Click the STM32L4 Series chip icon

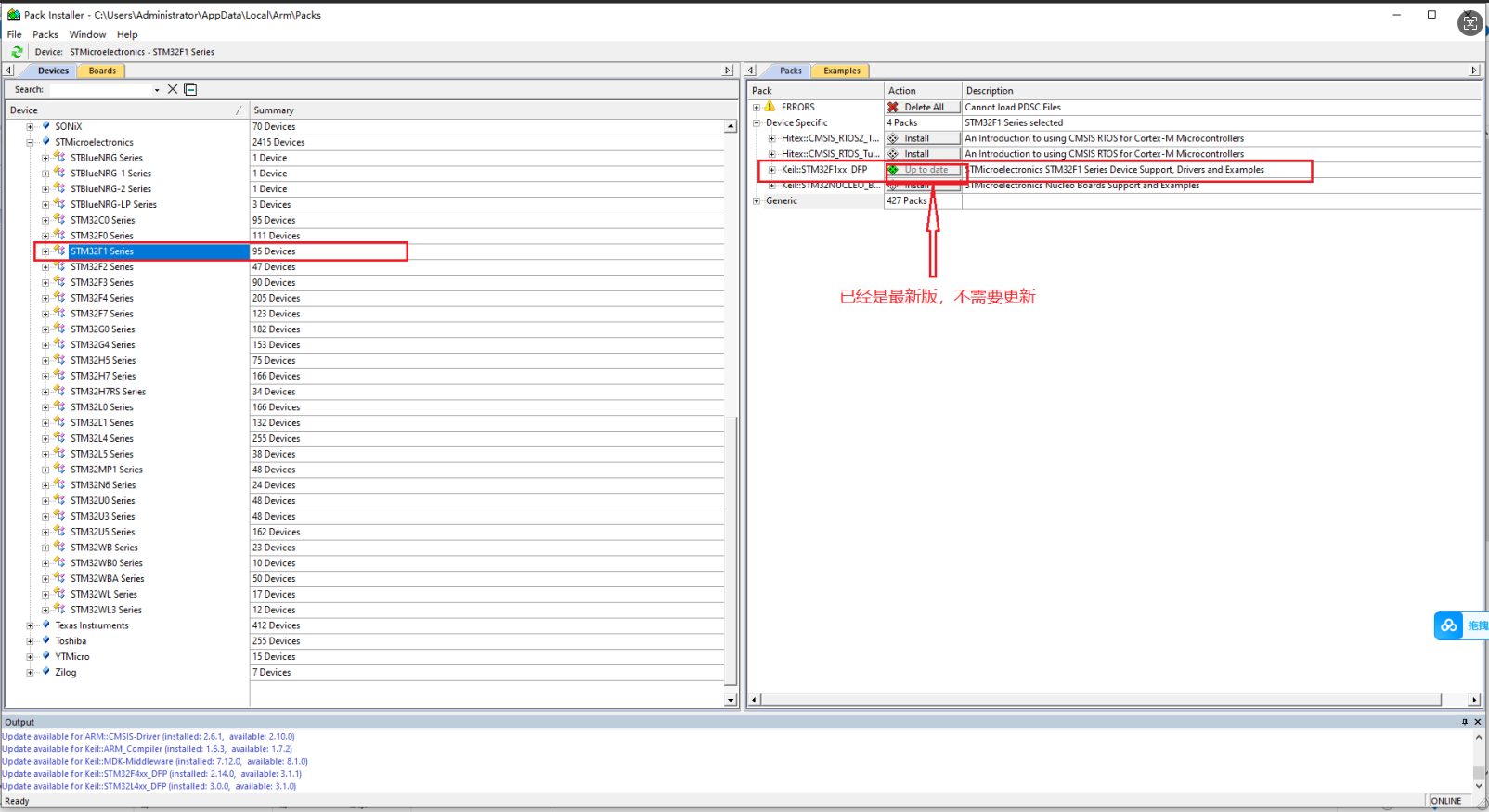tap(59, 438)
